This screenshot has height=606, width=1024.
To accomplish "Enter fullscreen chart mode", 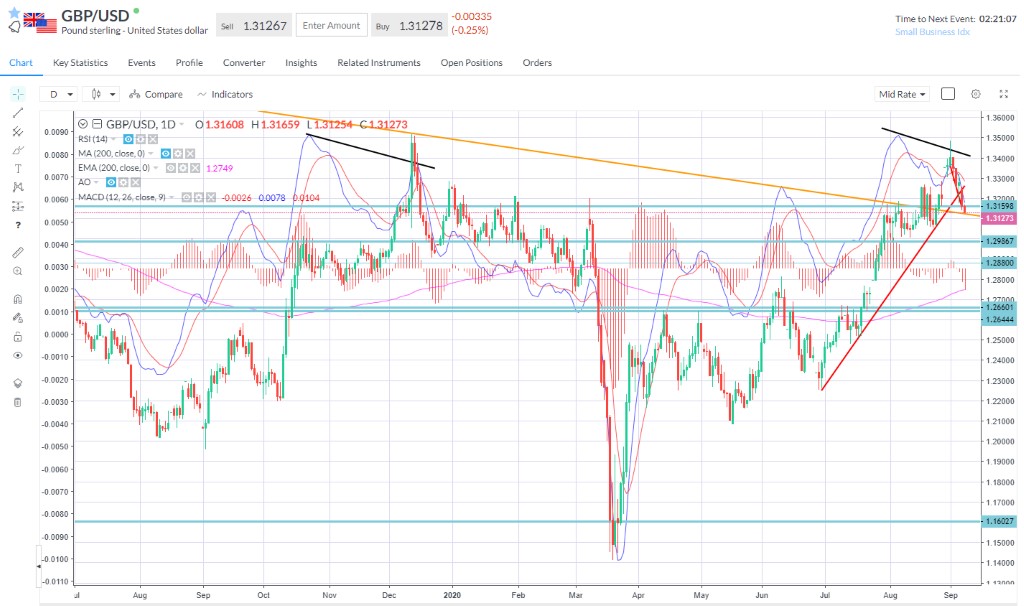I will pos(1003,94).
